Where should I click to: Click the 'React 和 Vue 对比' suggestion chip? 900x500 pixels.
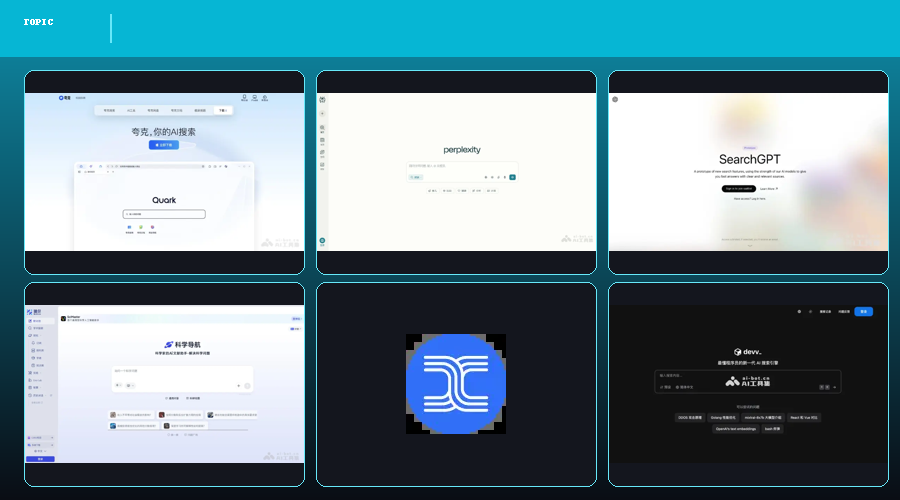click(804, 417)
